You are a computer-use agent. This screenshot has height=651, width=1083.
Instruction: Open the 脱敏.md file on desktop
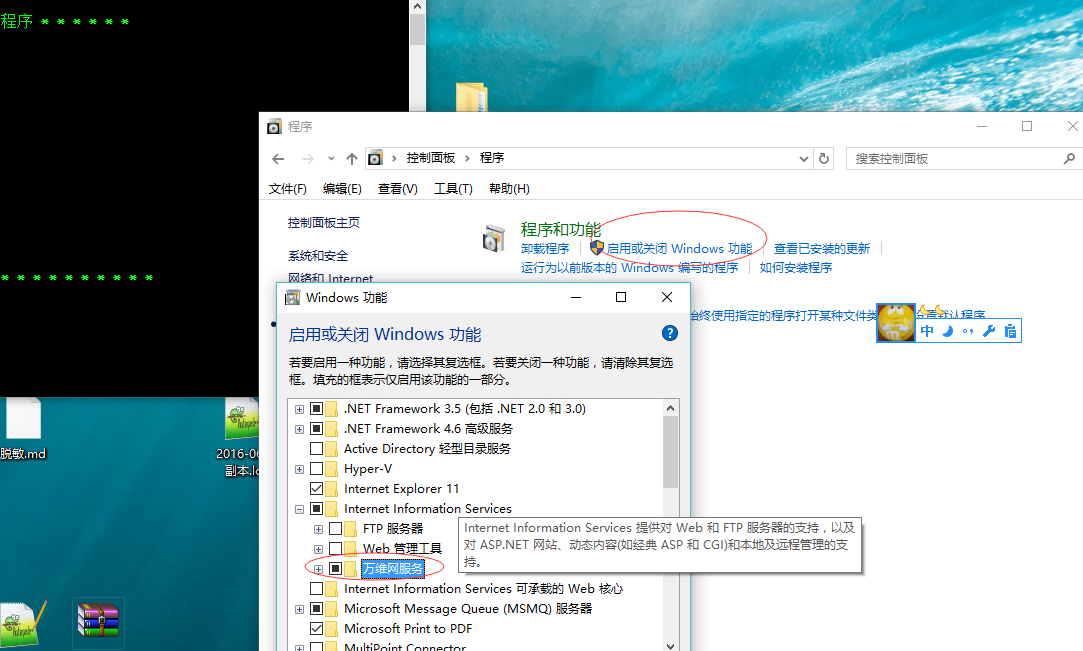(x=23, y=429)
